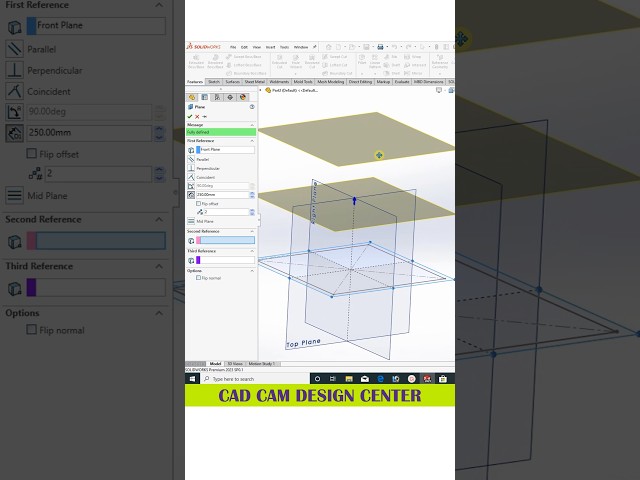
Task: Click the Windows search box in taskbar
Action: [x=256, y=379]
